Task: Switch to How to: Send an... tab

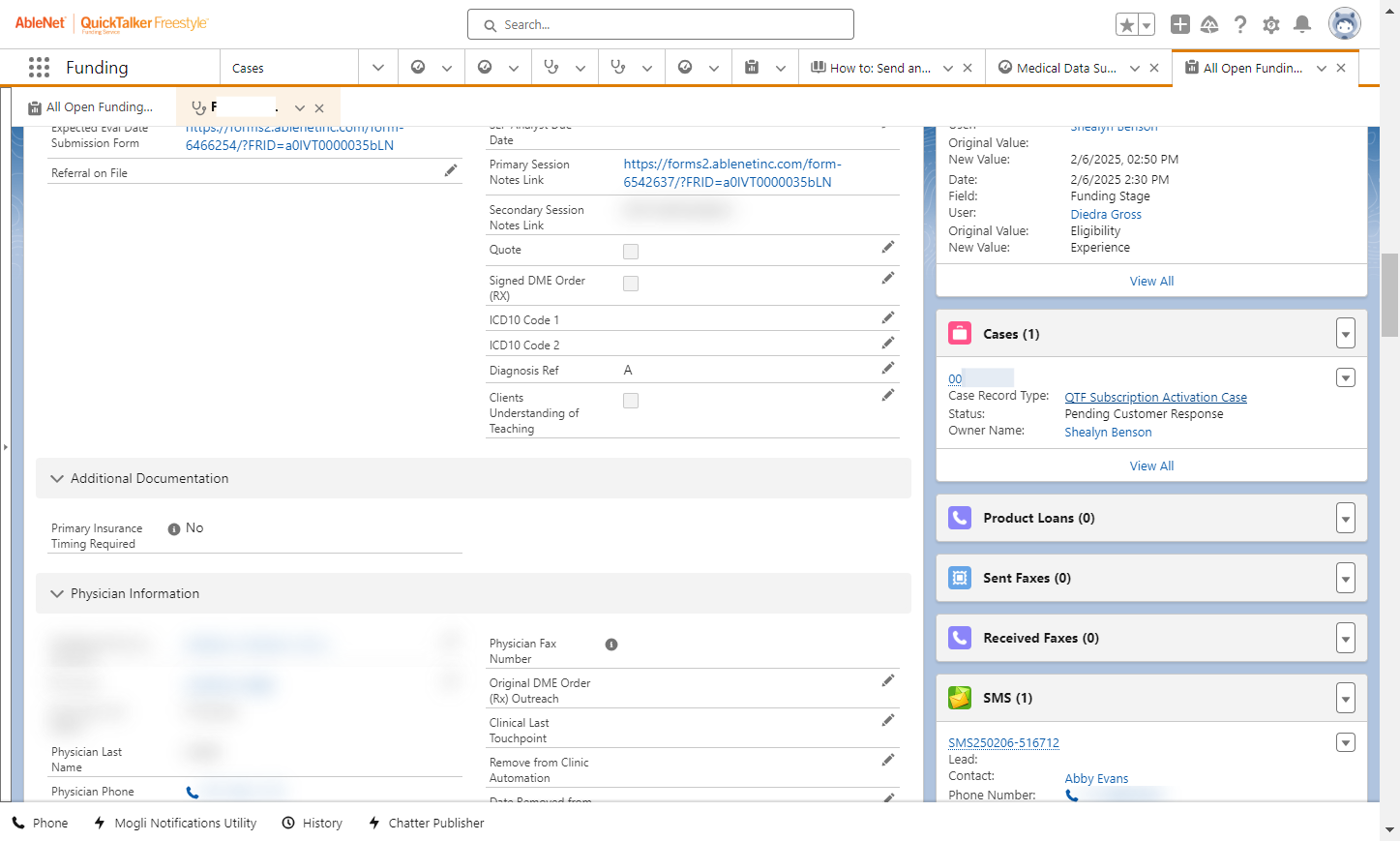Action: click(871, 68)
